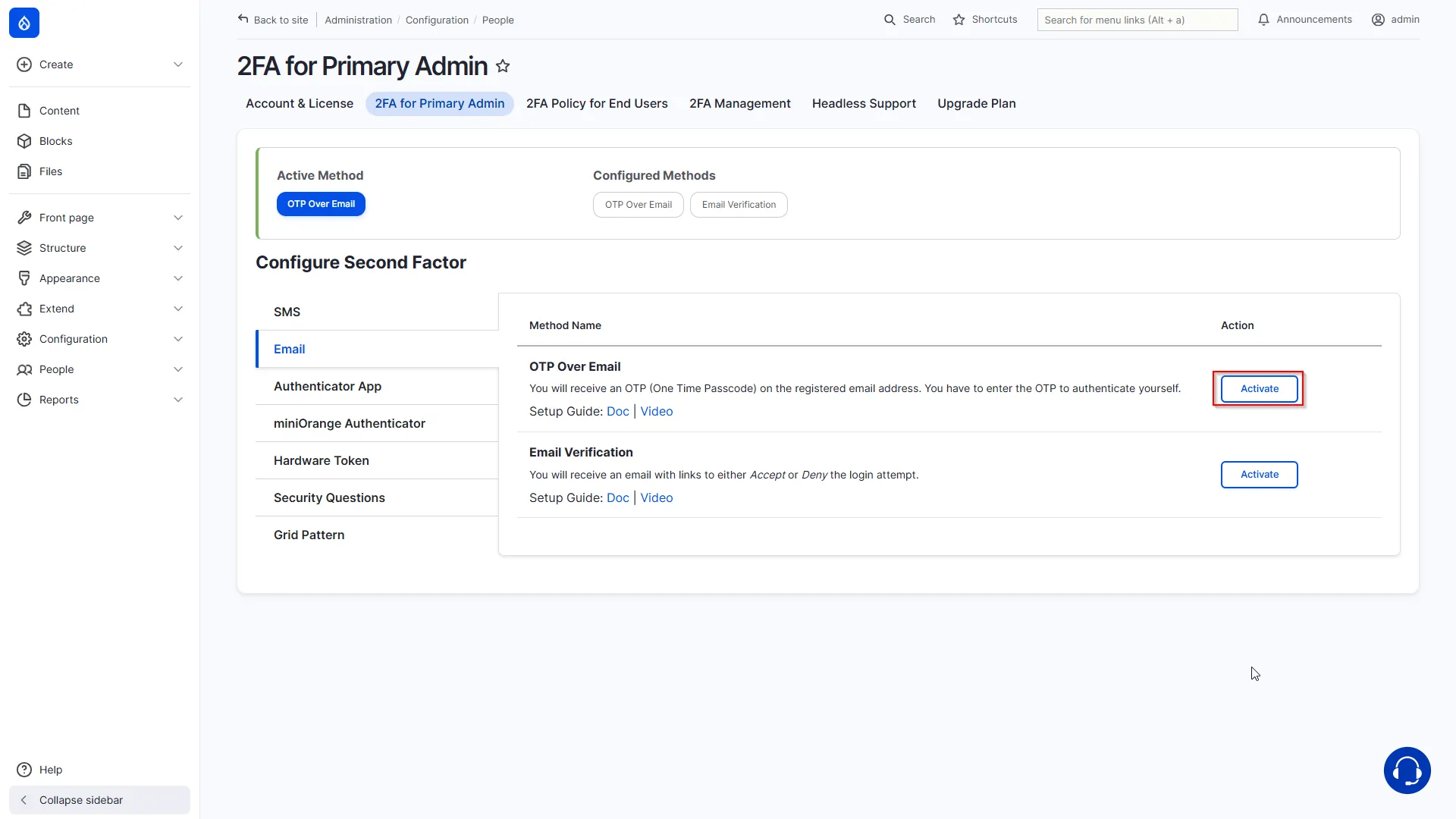Click the Announcements bell icon

[x=1263, y=20]
